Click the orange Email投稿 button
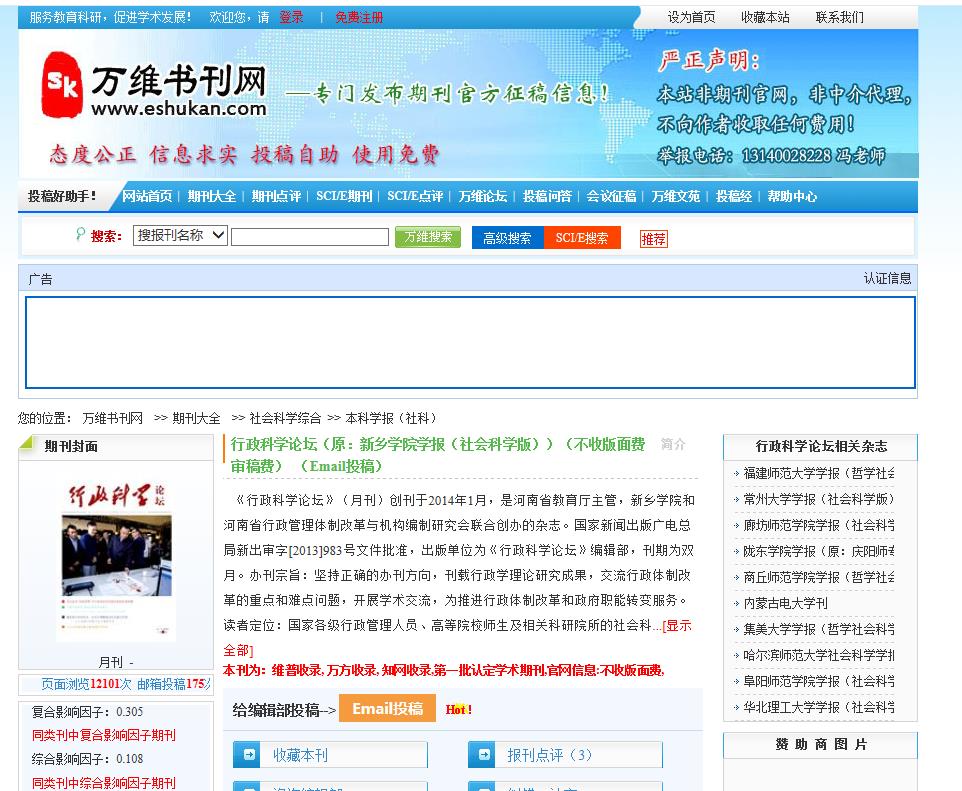This screenshot has width=962, height=791. point(387,708)
